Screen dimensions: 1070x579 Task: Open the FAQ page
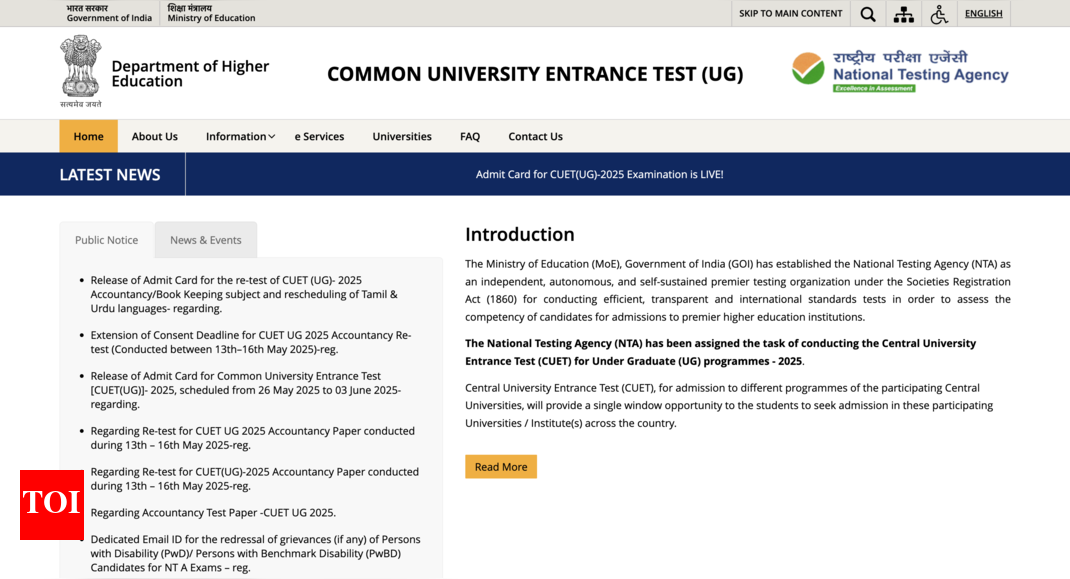(470, 137)
